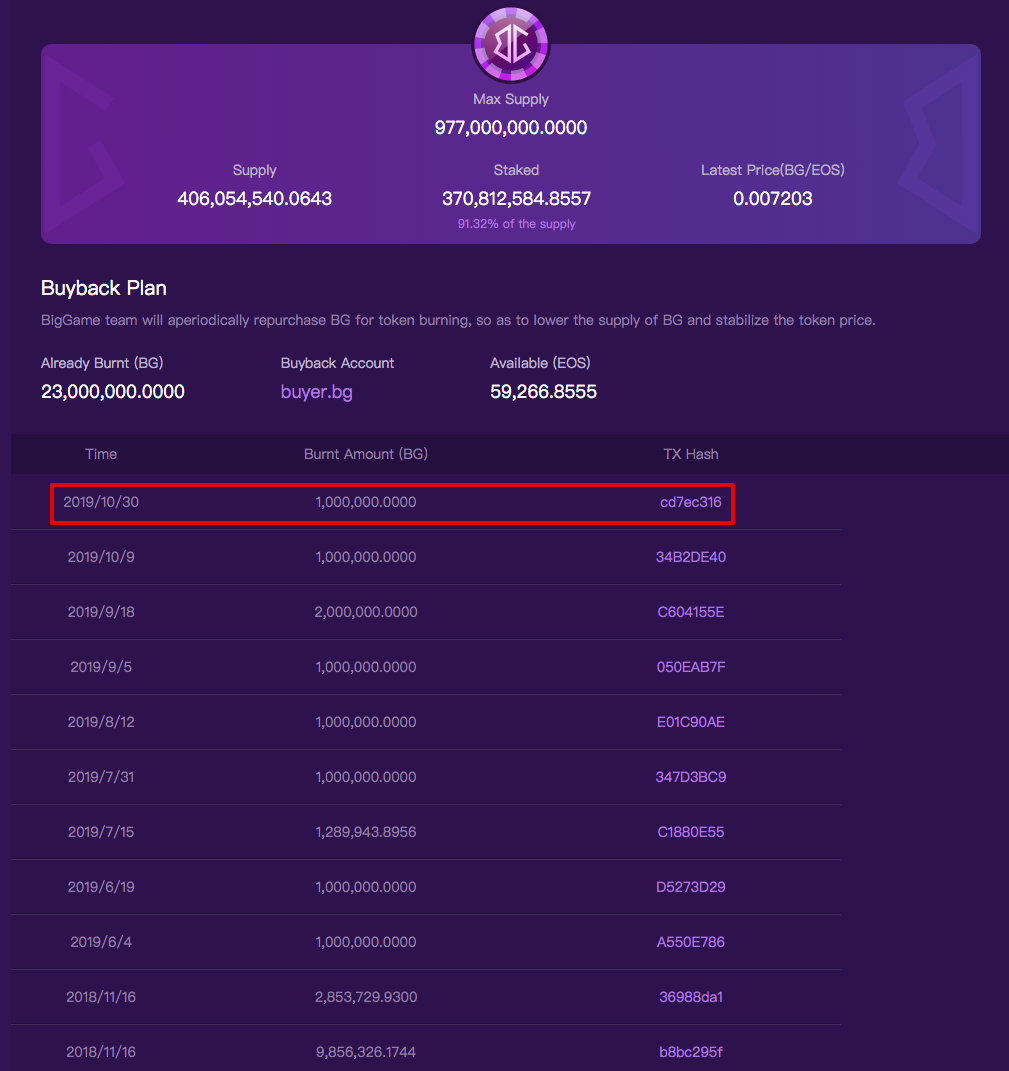Open TX hash D5273D29
1009x1071 pixels.
(691, 887)
